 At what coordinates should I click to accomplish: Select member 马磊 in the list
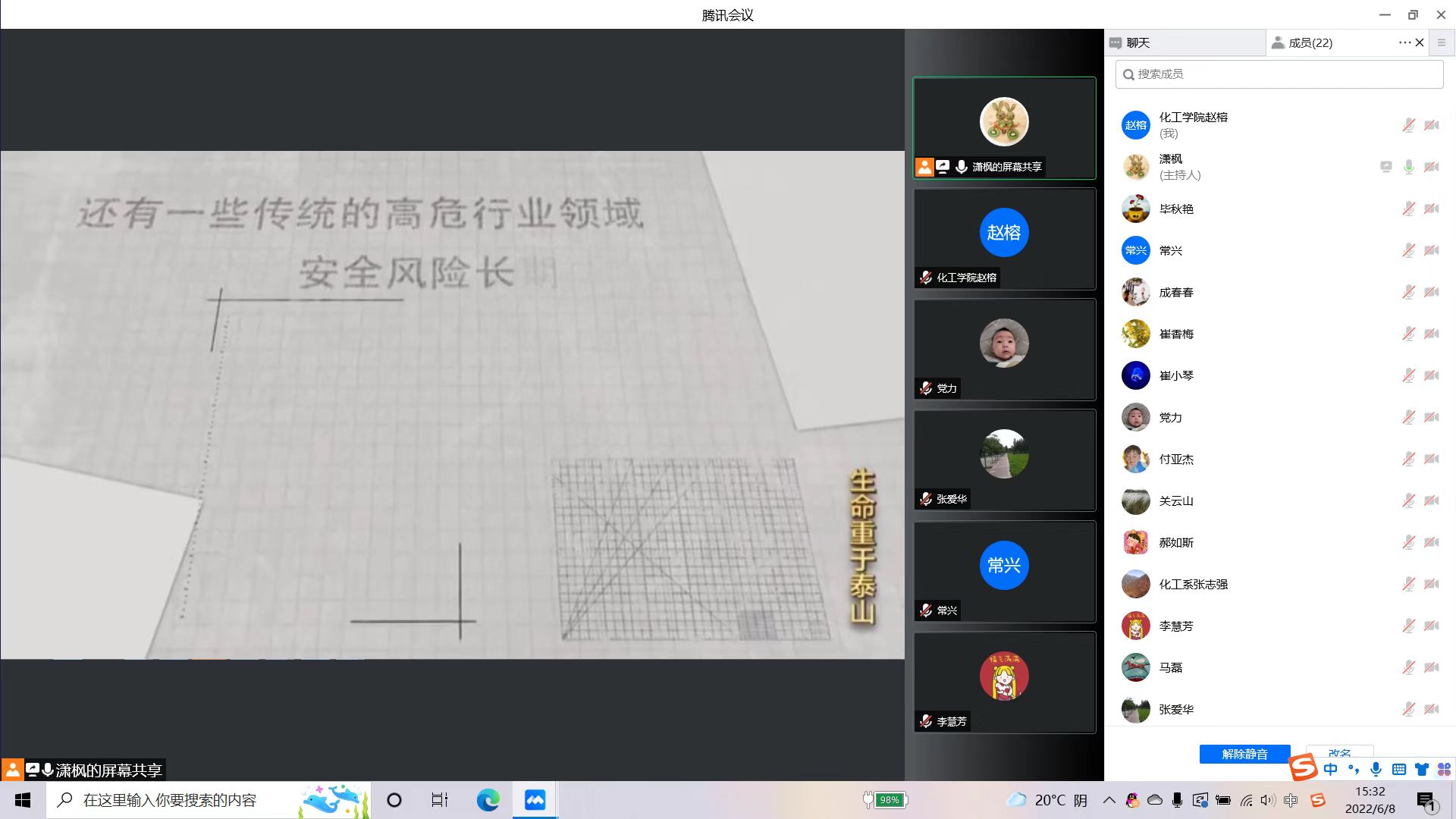tap(1279, 667)
